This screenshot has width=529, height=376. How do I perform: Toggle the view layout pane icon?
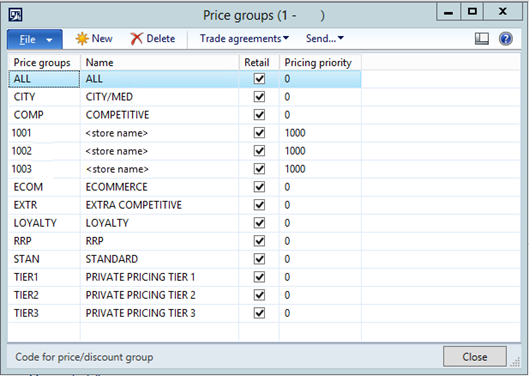482,39
